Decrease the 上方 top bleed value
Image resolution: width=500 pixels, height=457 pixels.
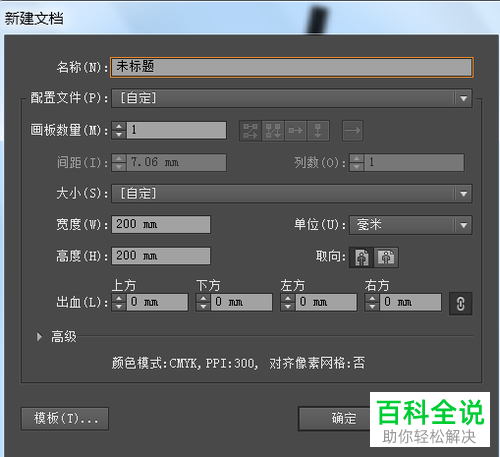[x=119, y=307]
